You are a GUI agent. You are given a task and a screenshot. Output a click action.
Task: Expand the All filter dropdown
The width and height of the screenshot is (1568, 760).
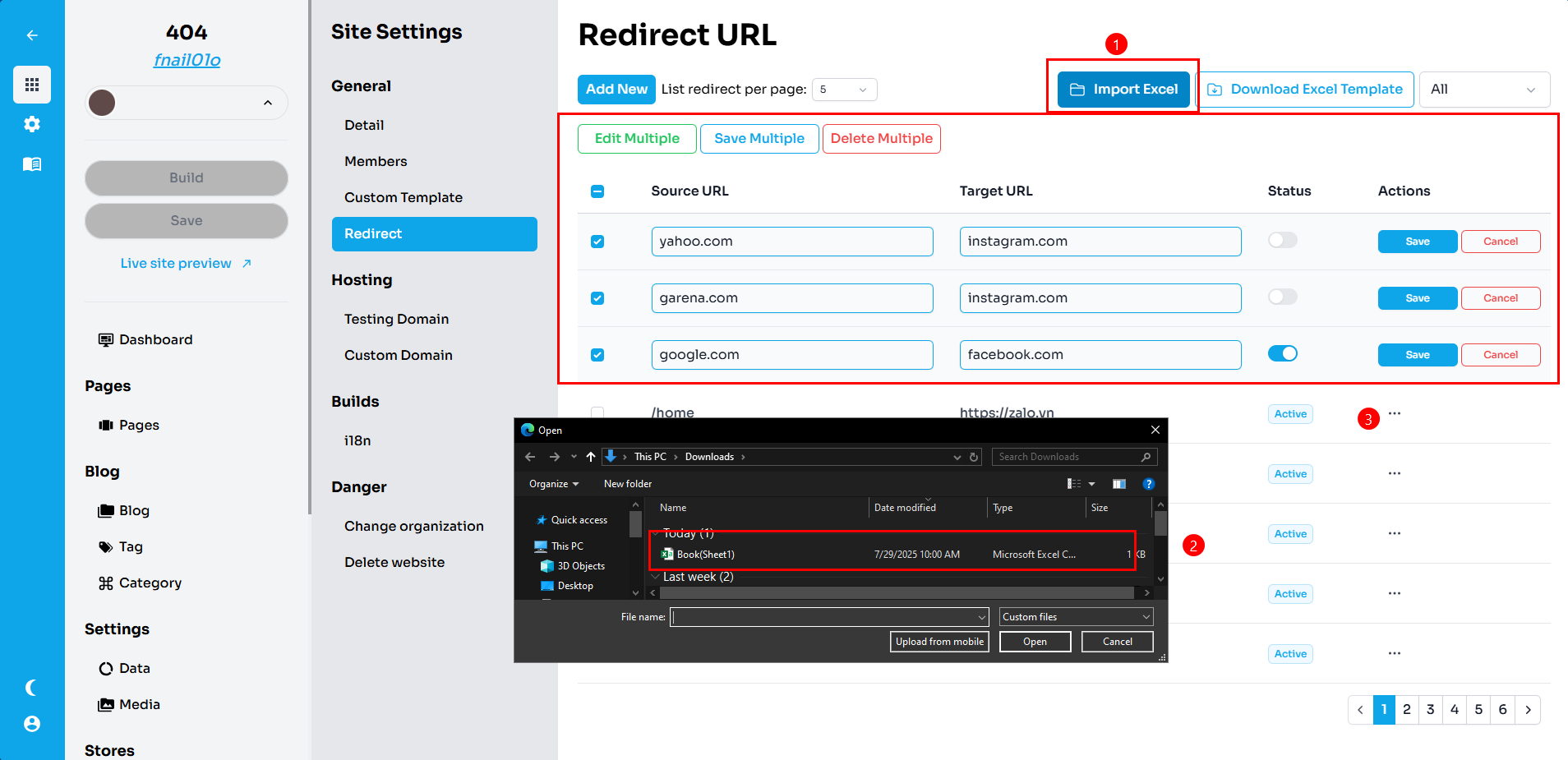click(x=1483, y=90)
